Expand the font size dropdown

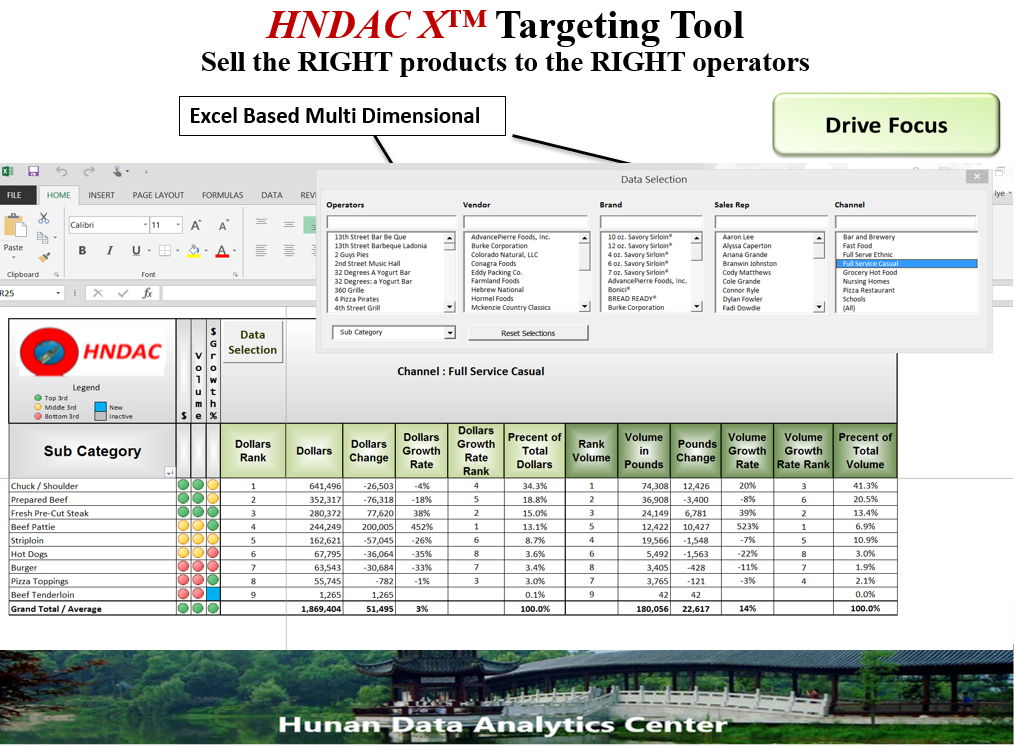point(176,226)
